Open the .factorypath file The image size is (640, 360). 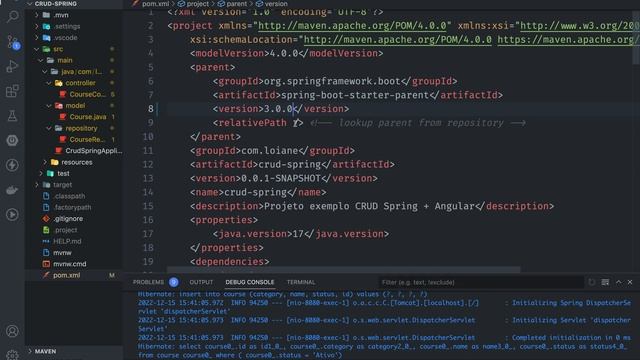[72, 207]
